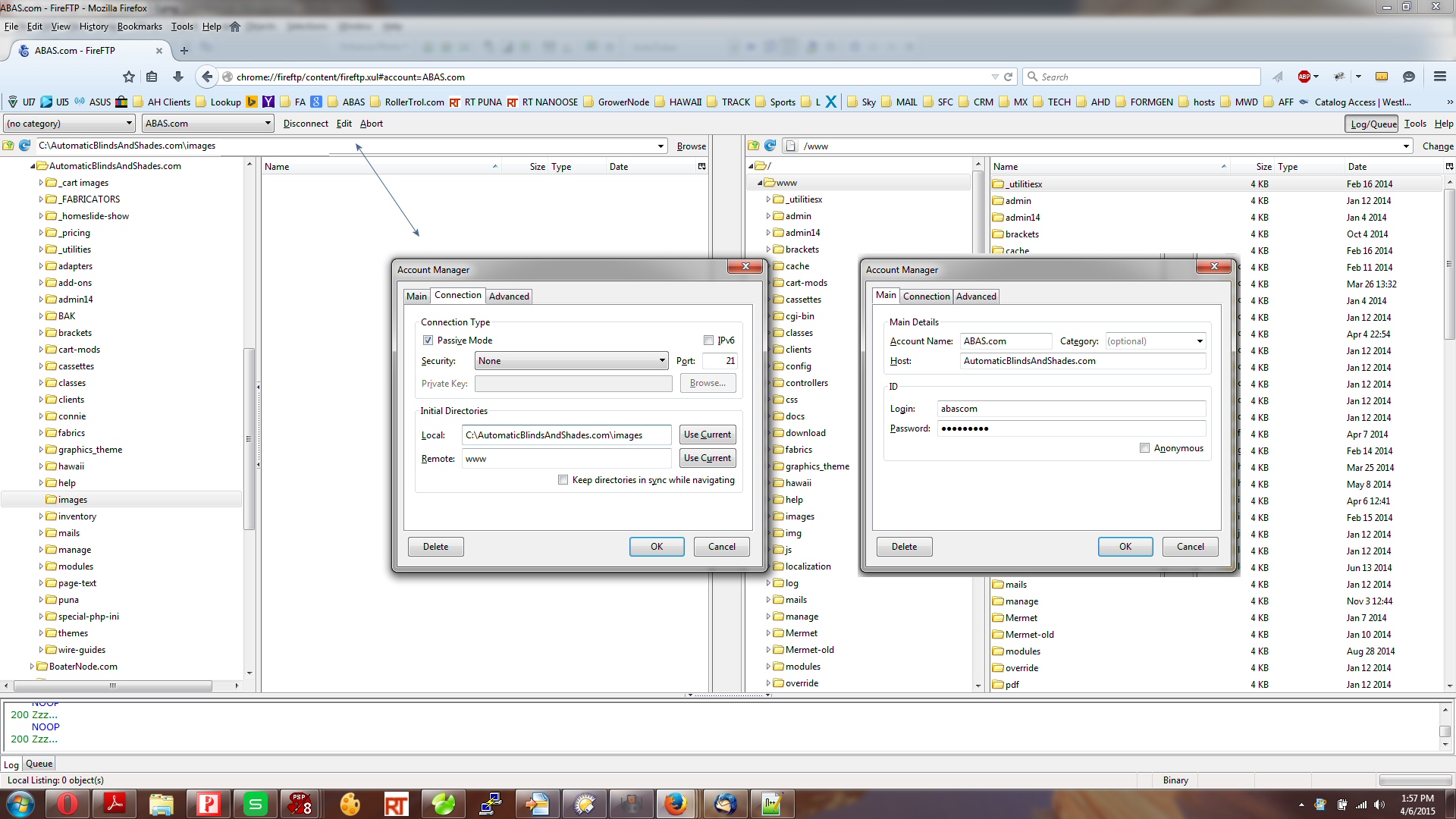Refresh the remote /www listing
The image size is (1456, 819).
770,146
